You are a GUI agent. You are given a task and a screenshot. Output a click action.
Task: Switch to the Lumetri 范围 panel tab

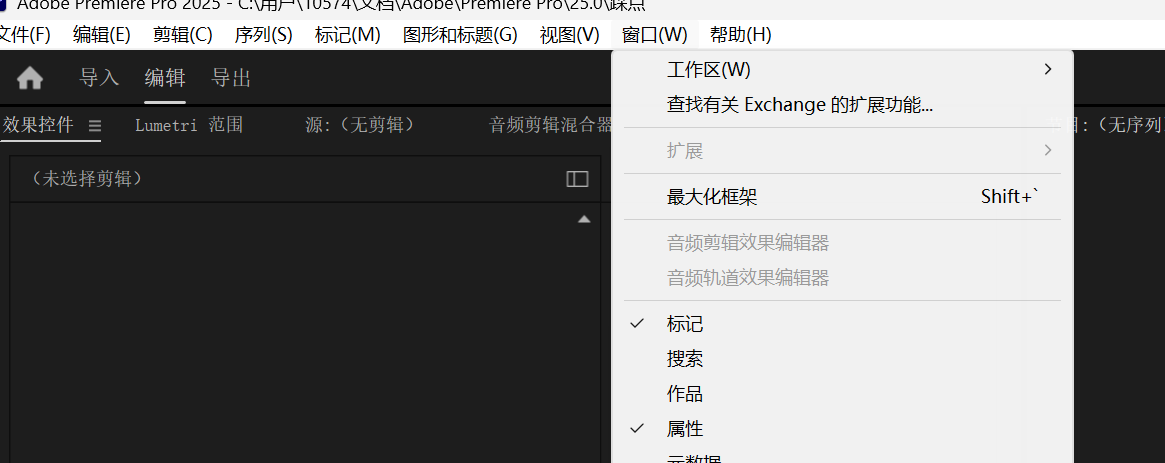coord(189,124)
